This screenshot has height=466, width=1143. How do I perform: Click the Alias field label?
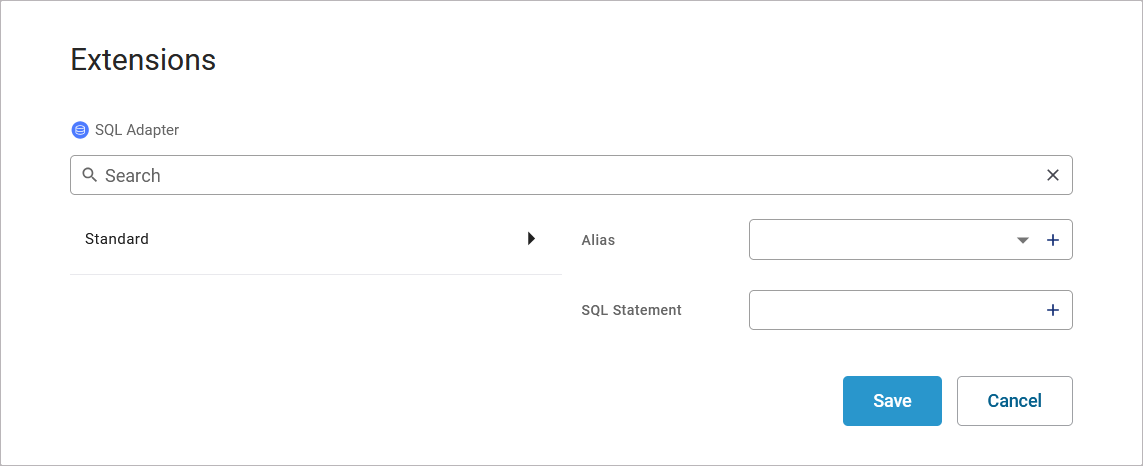coord(598,240)
